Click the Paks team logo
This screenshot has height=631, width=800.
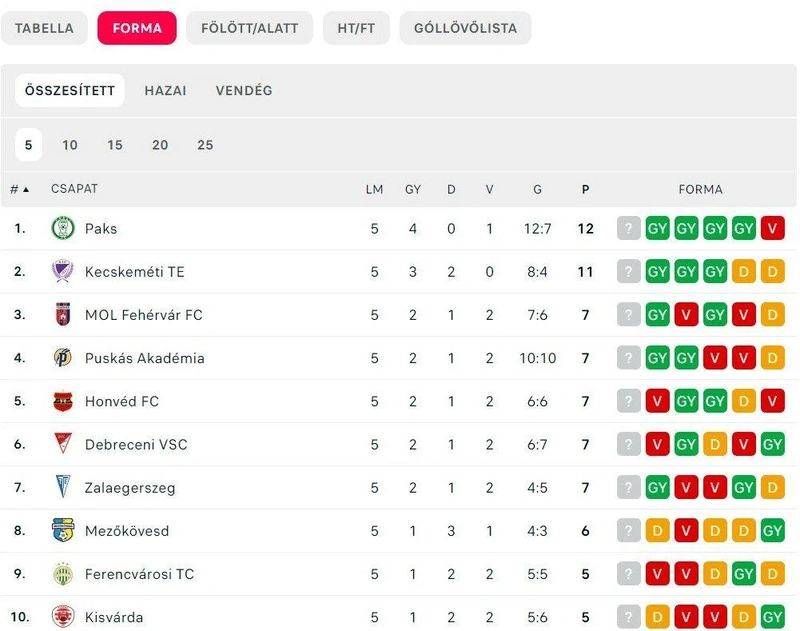point(63,228)
